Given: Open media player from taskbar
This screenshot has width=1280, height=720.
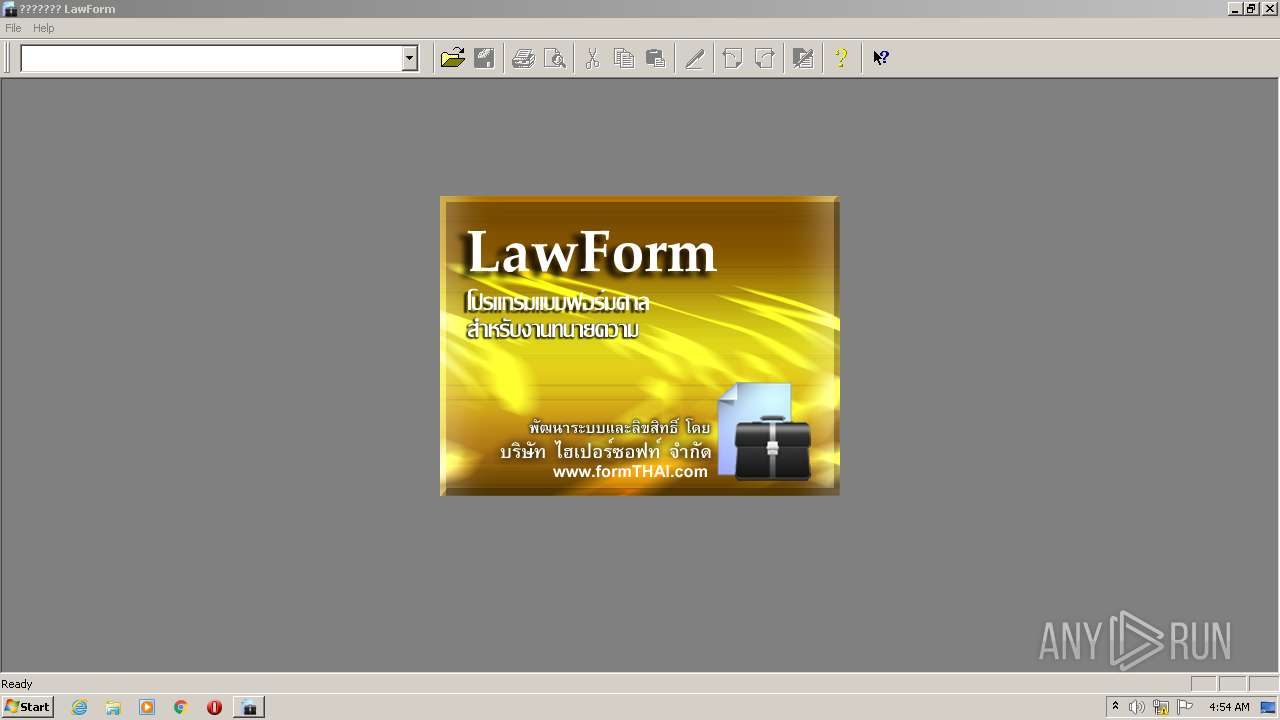Looking at the screenshot, I should (x=147, y=707).
